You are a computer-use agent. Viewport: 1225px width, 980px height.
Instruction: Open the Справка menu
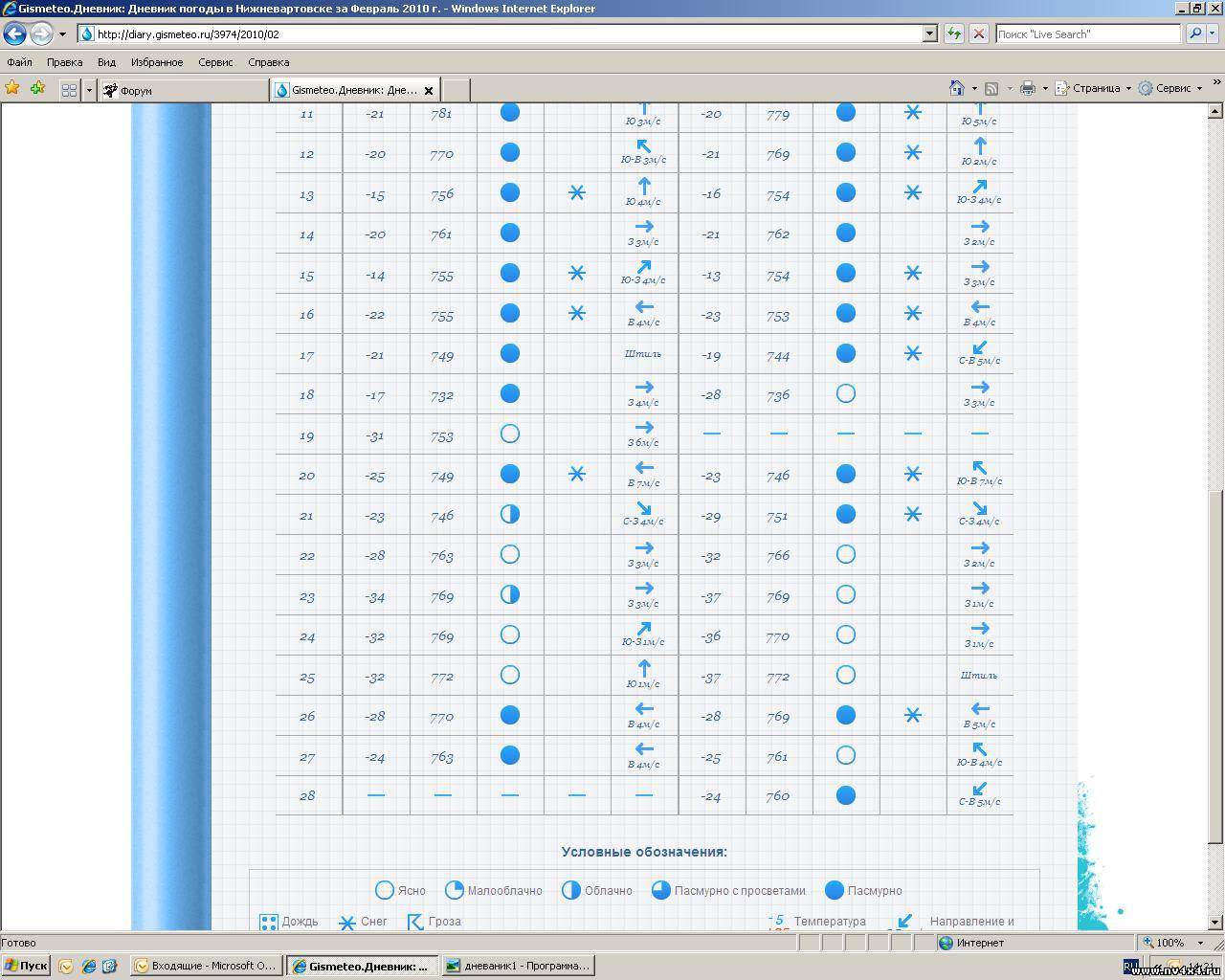click(269, 62)
